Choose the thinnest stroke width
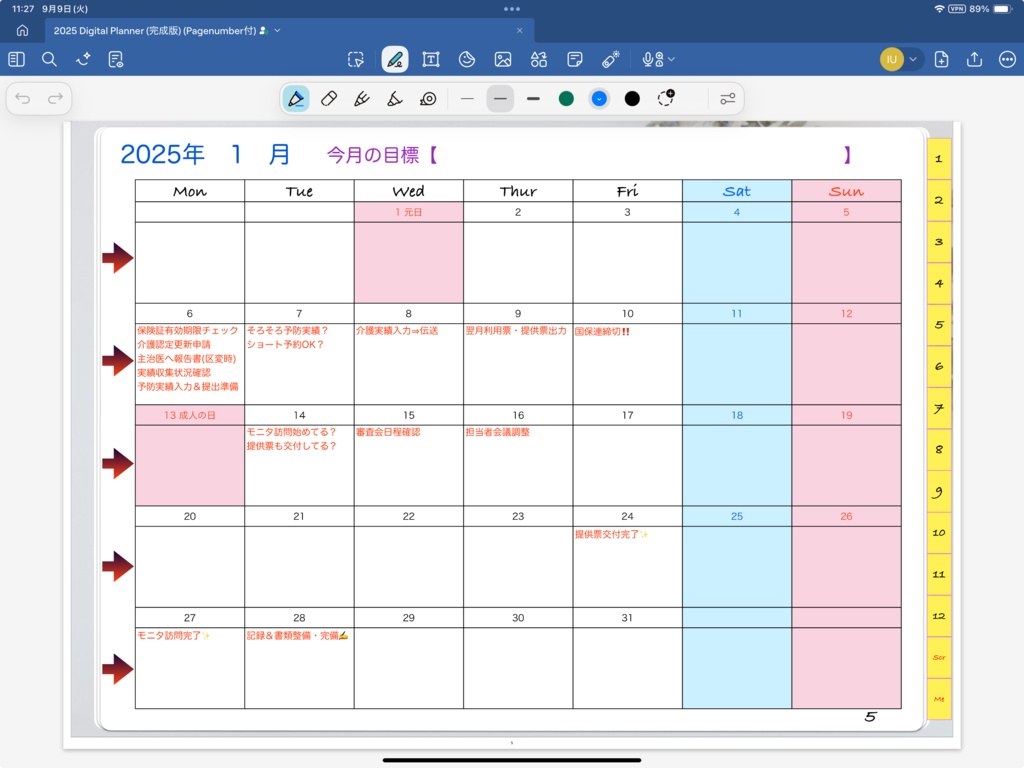1024x768 pixels. tap(467, 99)
